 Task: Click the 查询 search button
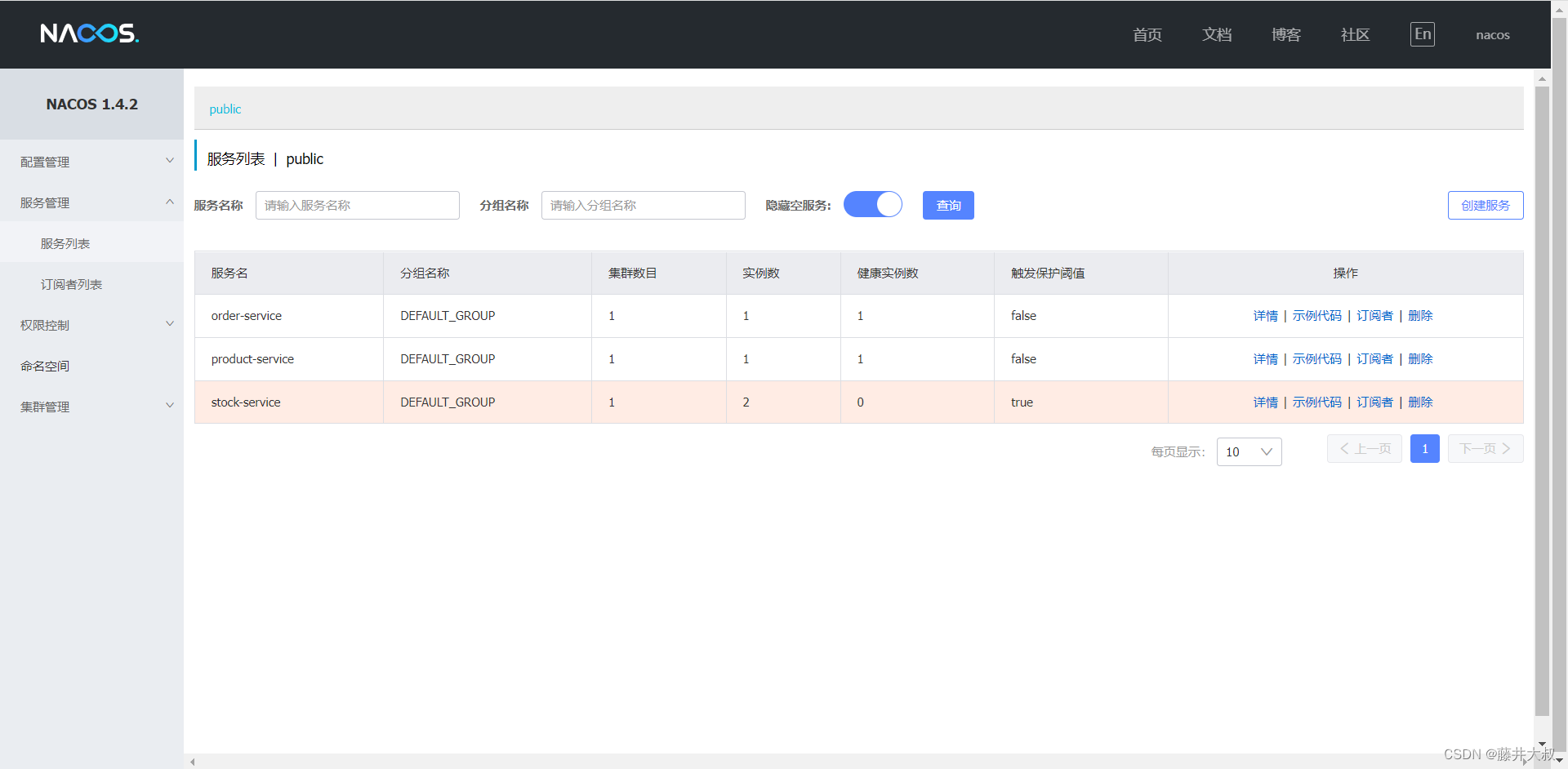[948, 205]
